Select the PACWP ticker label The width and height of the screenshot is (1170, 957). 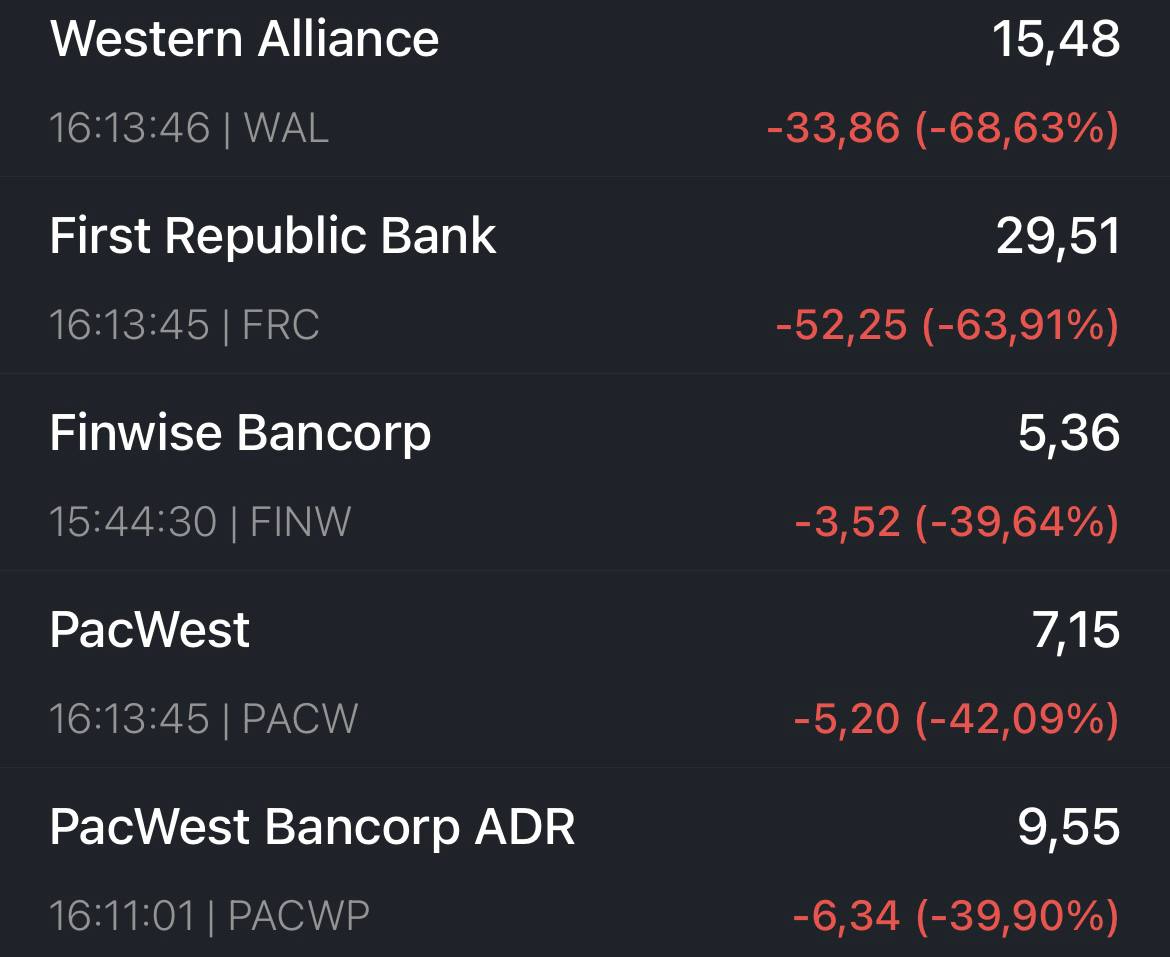click(x=298, y=915)
